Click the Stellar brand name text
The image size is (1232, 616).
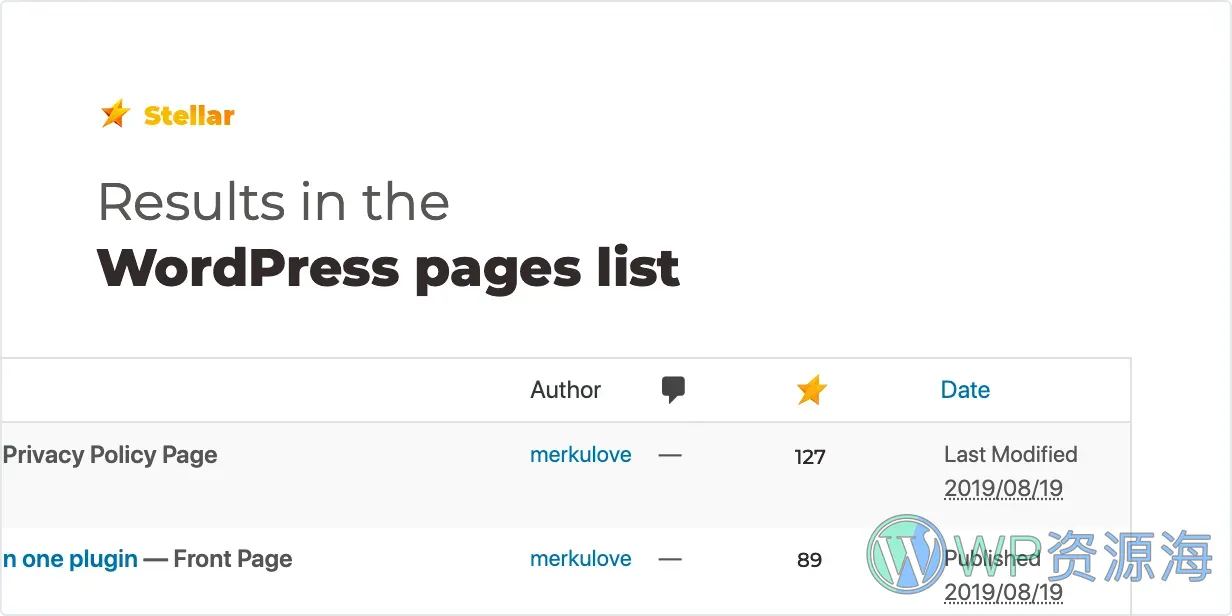[189, 116]
